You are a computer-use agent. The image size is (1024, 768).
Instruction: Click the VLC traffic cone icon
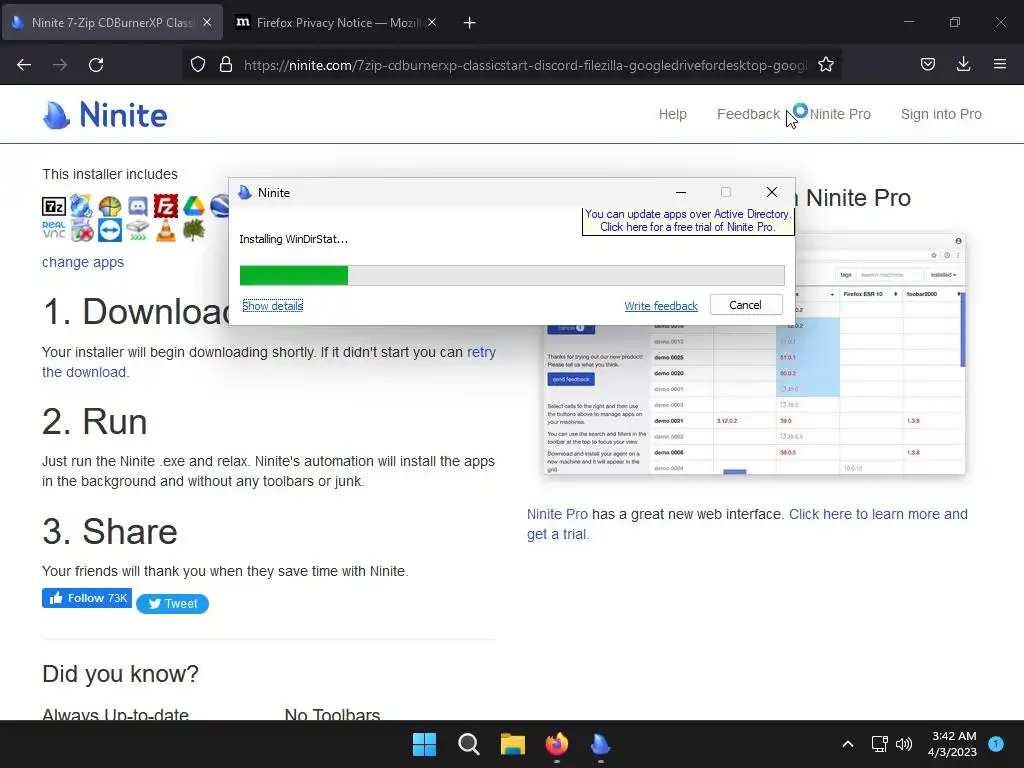166,230
